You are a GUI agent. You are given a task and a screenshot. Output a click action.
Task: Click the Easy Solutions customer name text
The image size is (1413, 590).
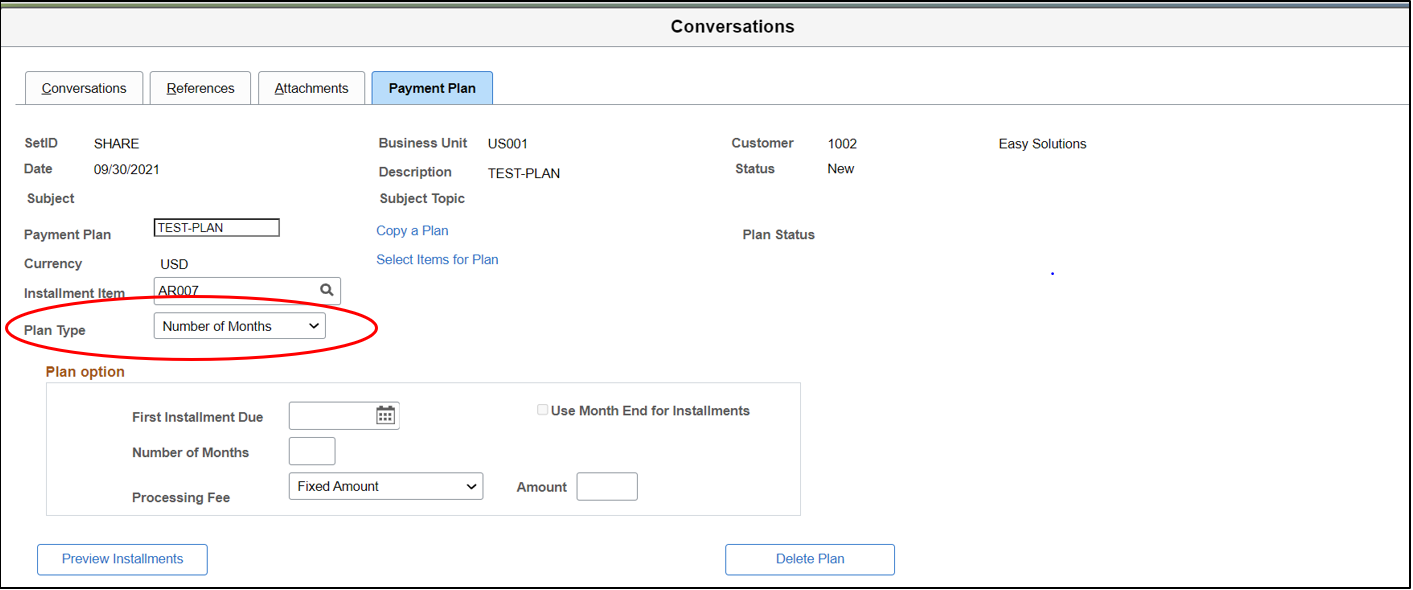coord(1042,144)
